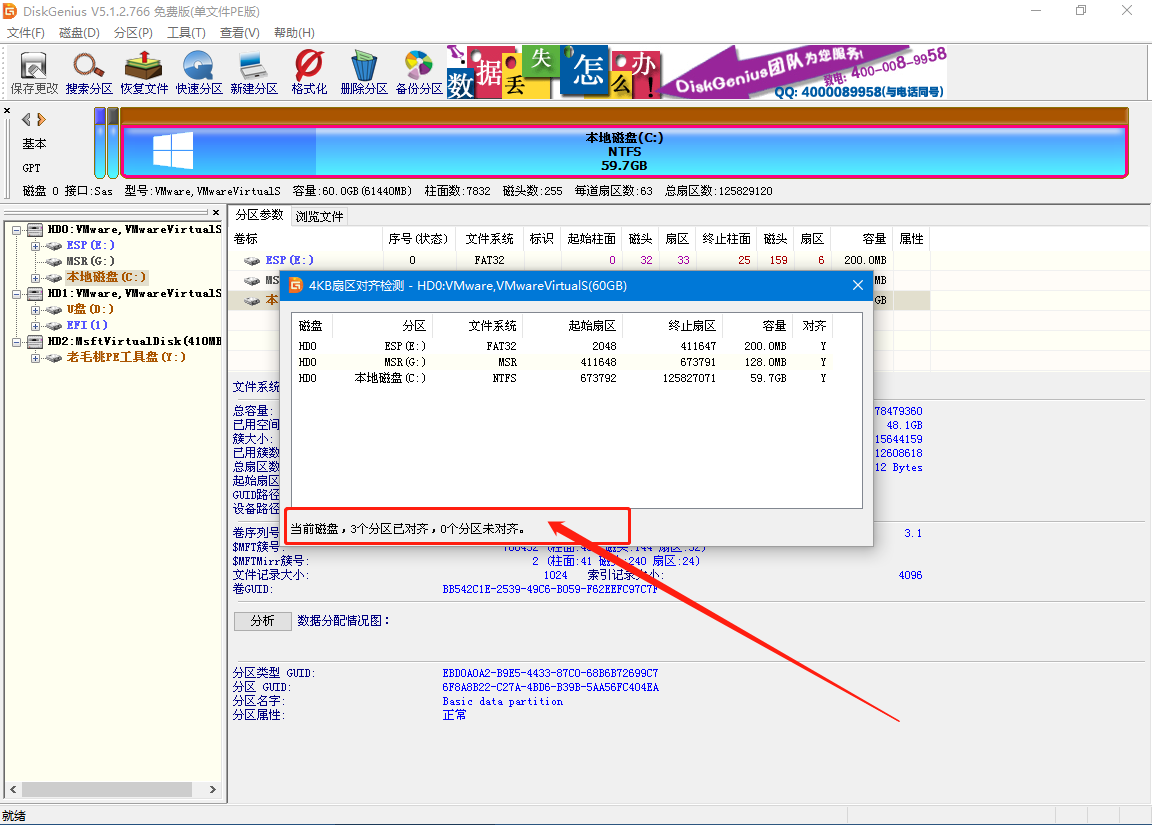
Task: Click the 分析 button
Action: [x=262, y=621]
